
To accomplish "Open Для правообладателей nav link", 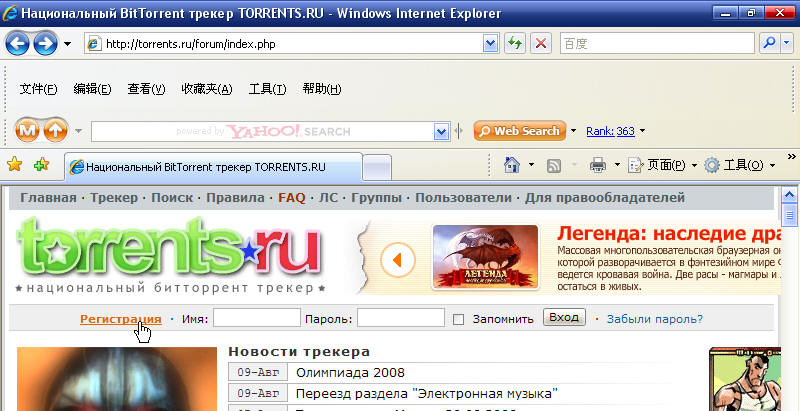I will pos(605,198).
